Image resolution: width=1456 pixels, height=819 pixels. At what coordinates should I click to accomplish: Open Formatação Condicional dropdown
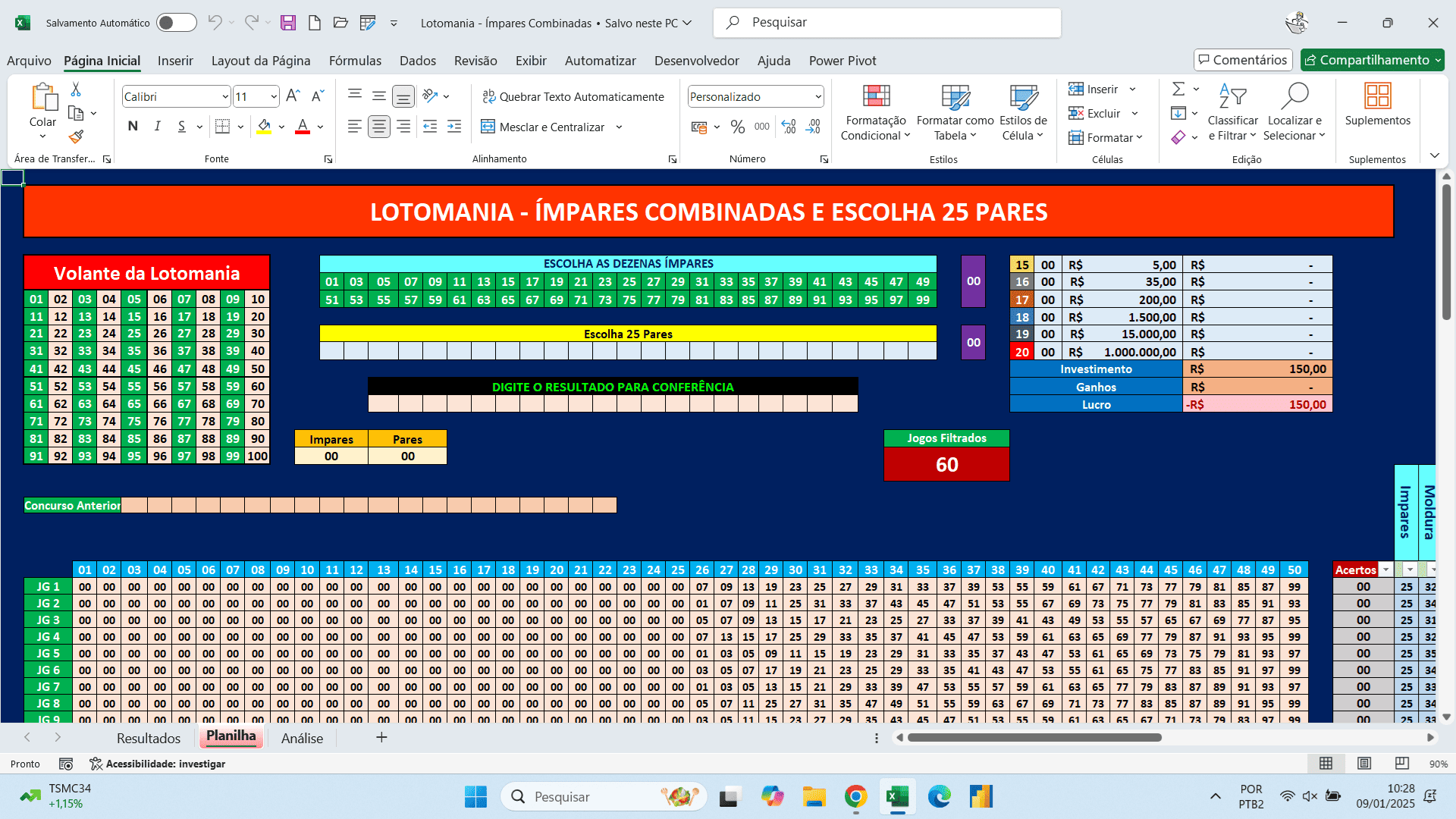pos(876,112)
